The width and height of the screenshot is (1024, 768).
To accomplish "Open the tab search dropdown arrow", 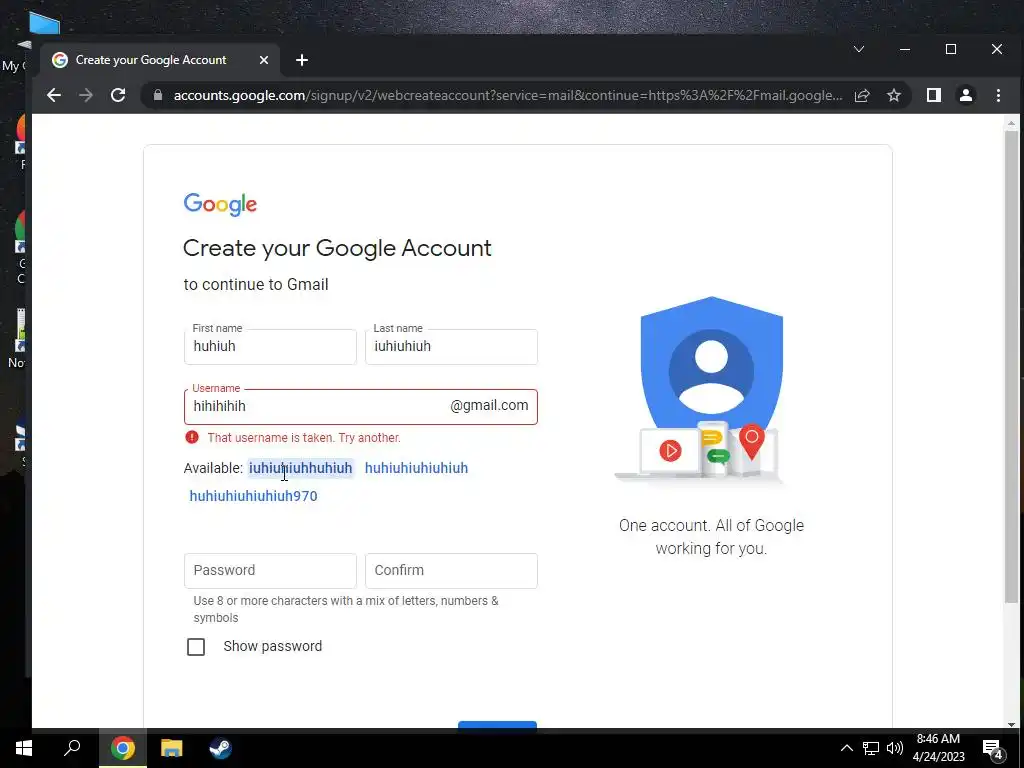I will point(859,49).
